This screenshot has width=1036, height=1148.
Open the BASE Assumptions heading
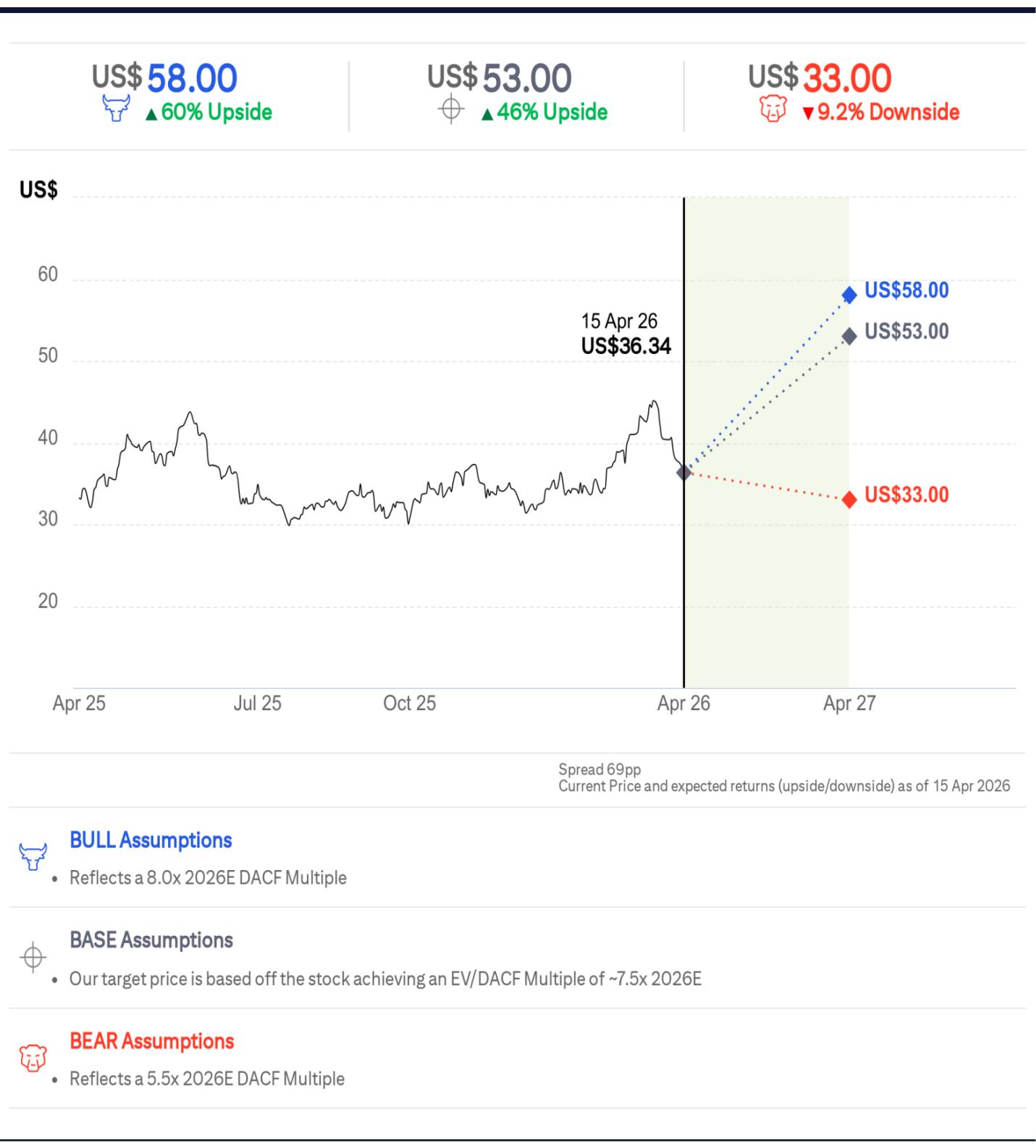point(151,940)
